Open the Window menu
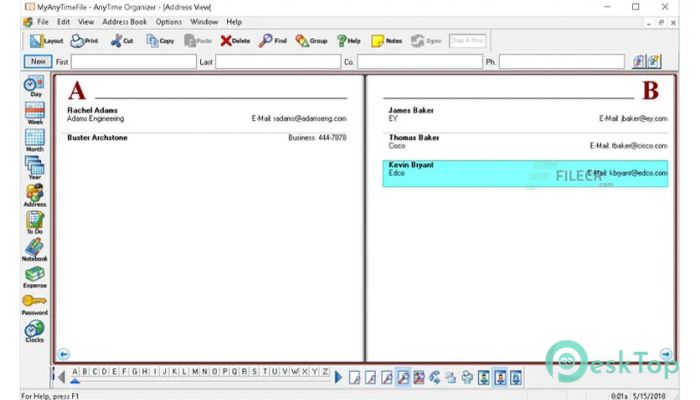The height and width of the screenshot is (400, 700). pos(204,22)
